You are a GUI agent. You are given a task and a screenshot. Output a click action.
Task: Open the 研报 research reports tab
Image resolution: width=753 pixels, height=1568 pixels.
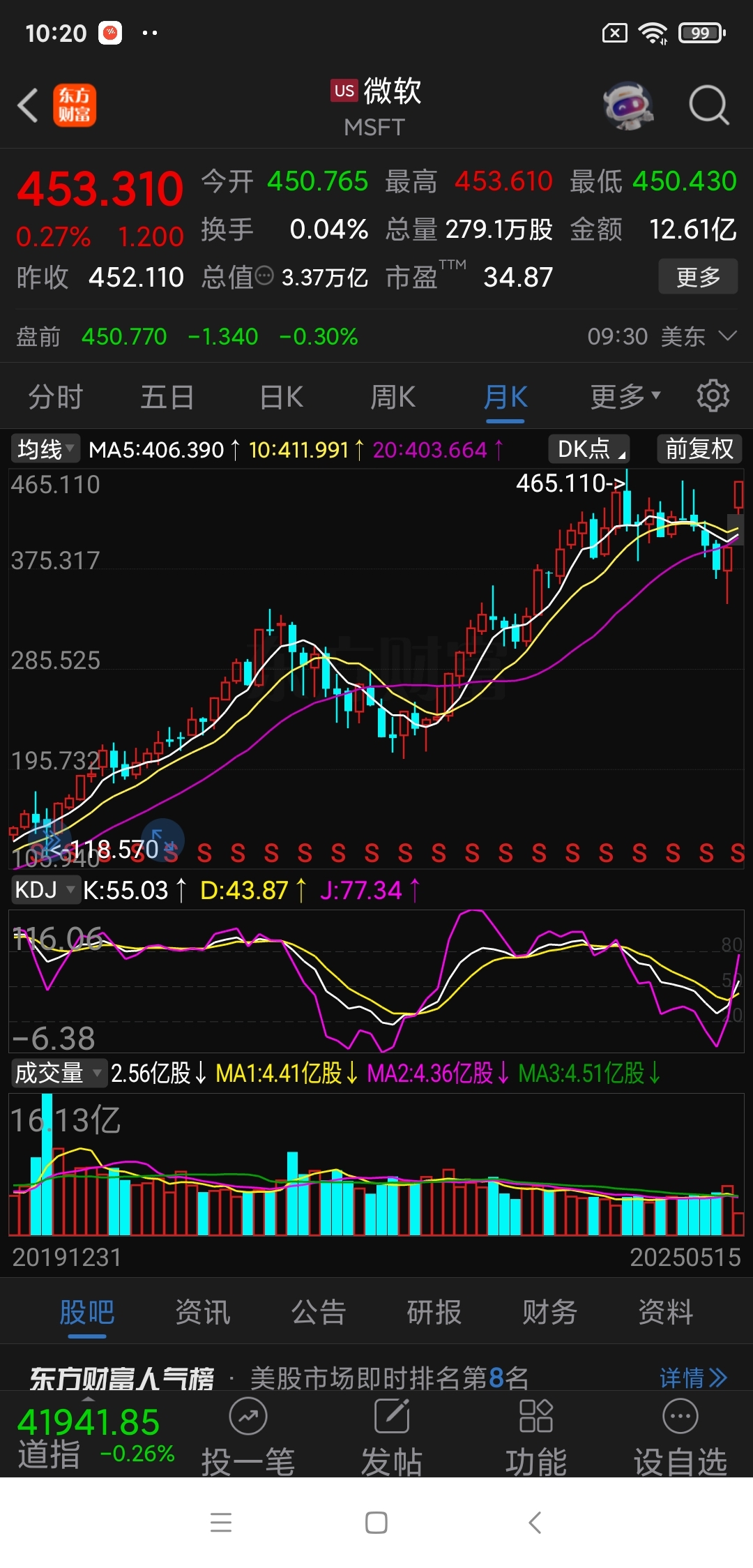tap(434, 1312)
